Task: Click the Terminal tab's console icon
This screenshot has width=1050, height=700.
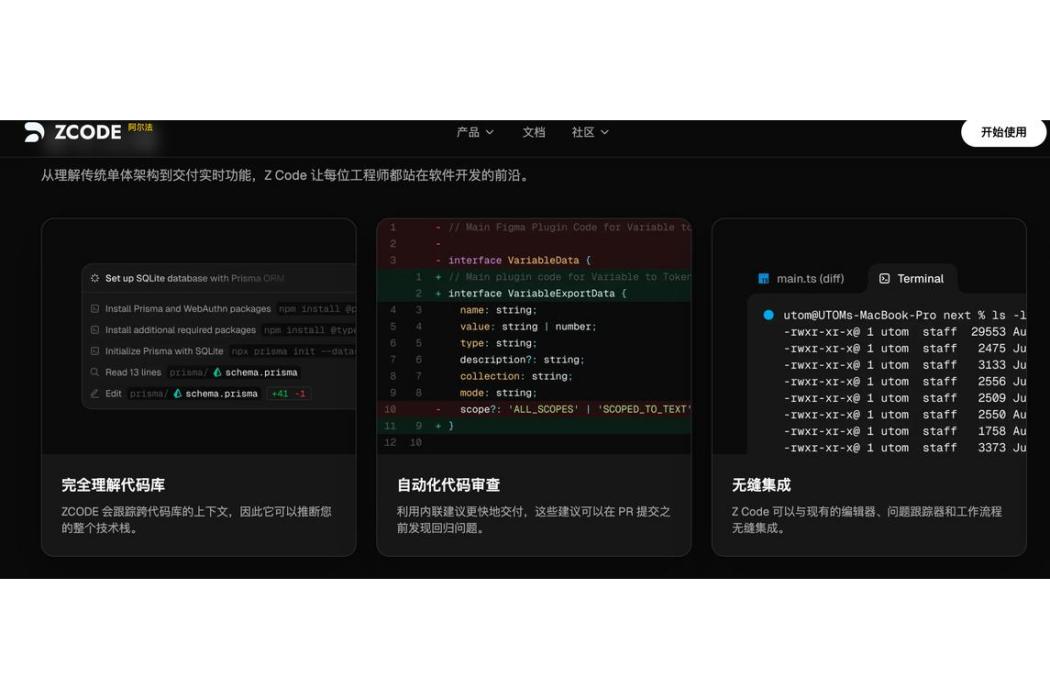Action: click(884, 279)
